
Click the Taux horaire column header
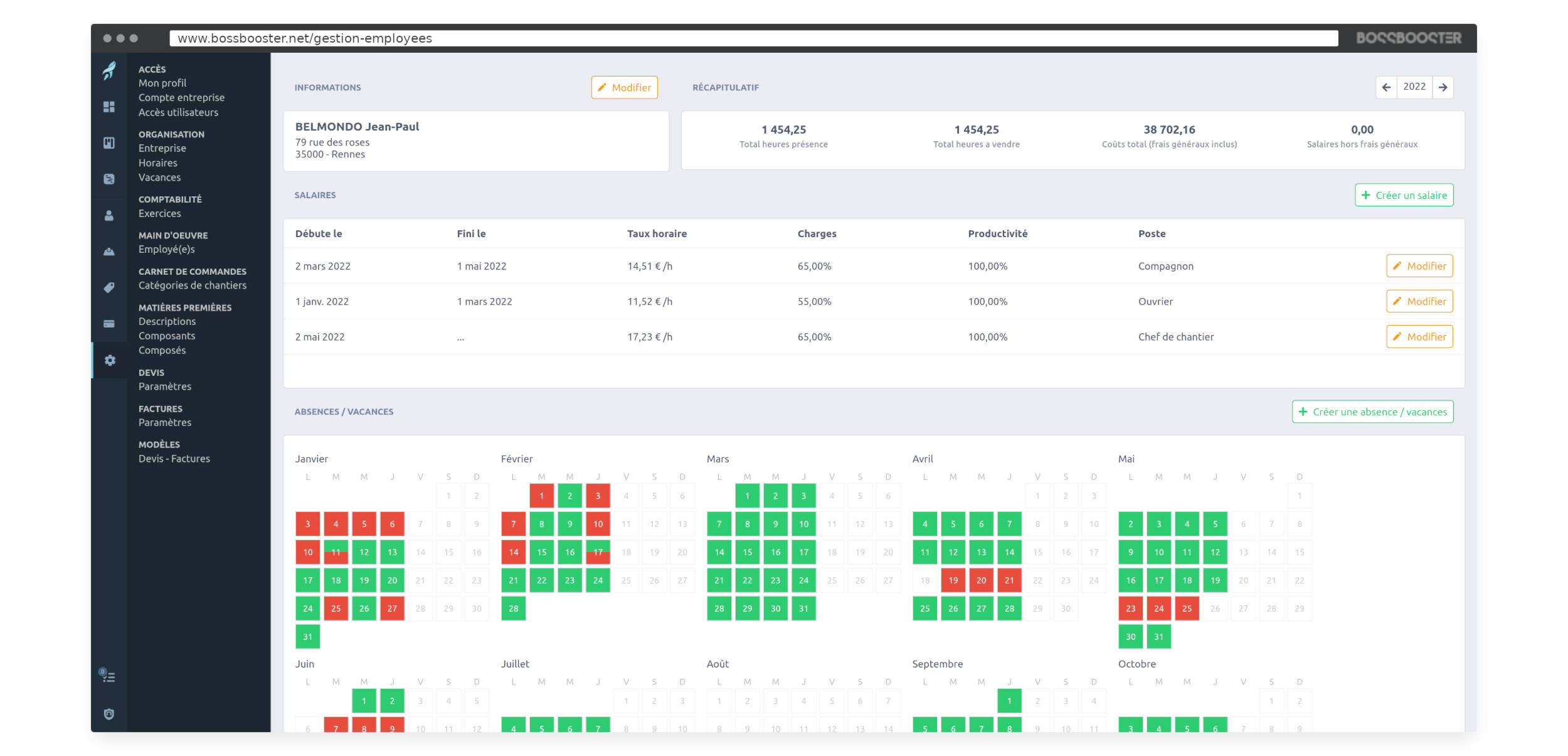[657, 233]
